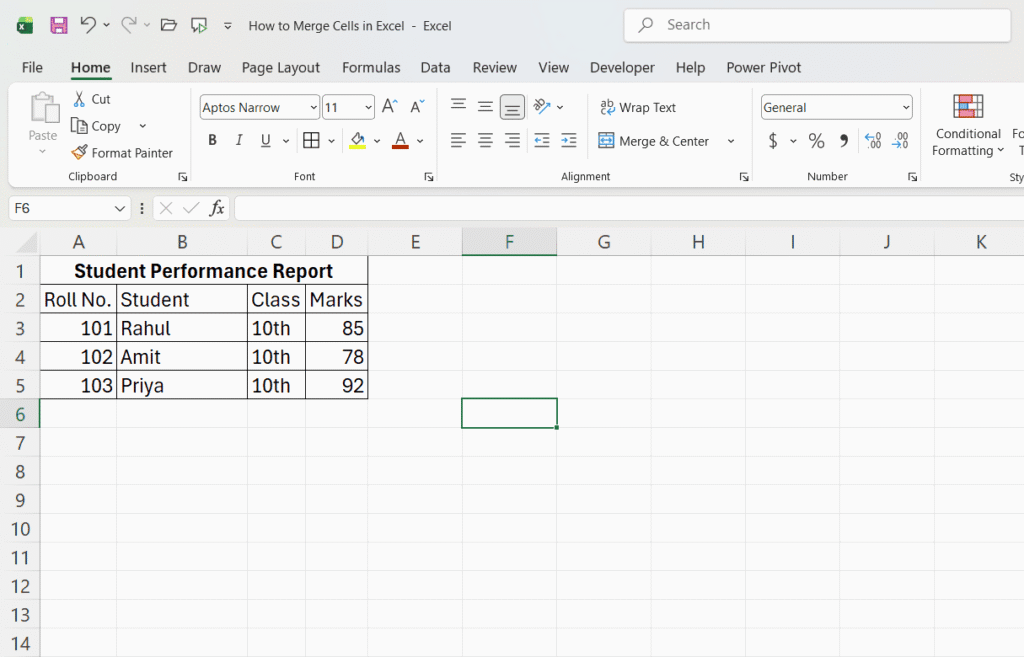Switch to the Insert tab
This screenshot has height=657, width=1024.
(x=148, y=67)
